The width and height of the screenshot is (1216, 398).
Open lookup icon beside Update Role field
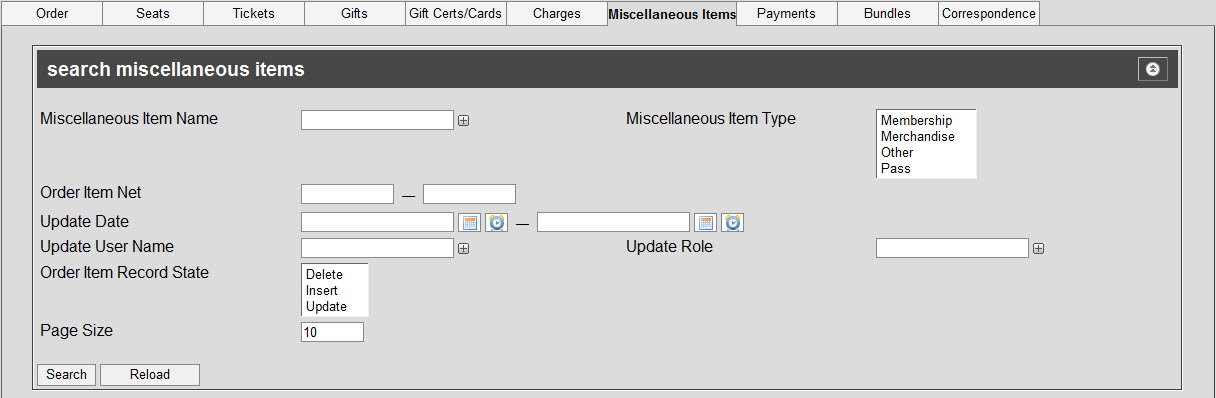pos(1038,249)
